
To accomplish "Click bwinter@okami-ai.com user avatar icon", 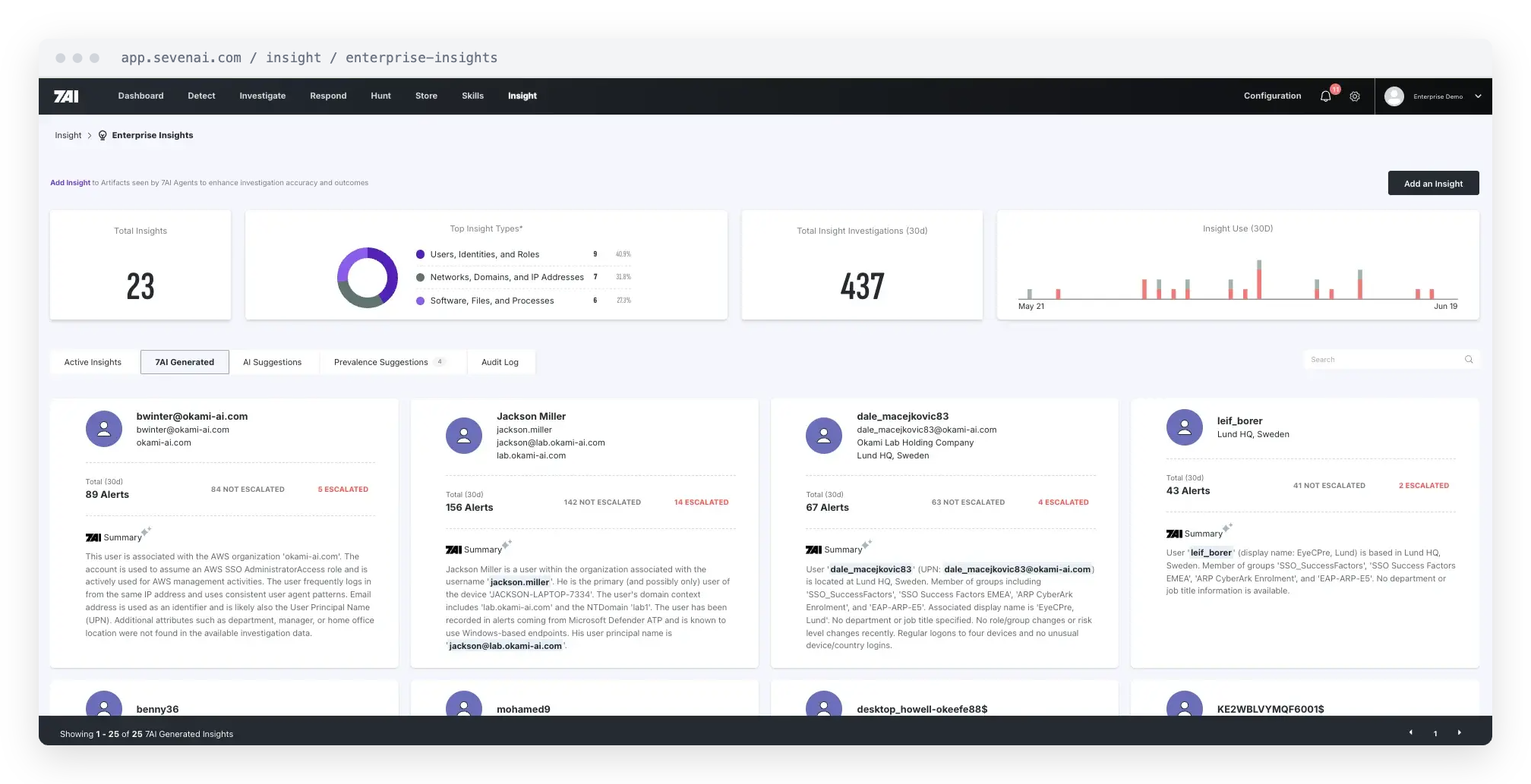I will [104, 429].
